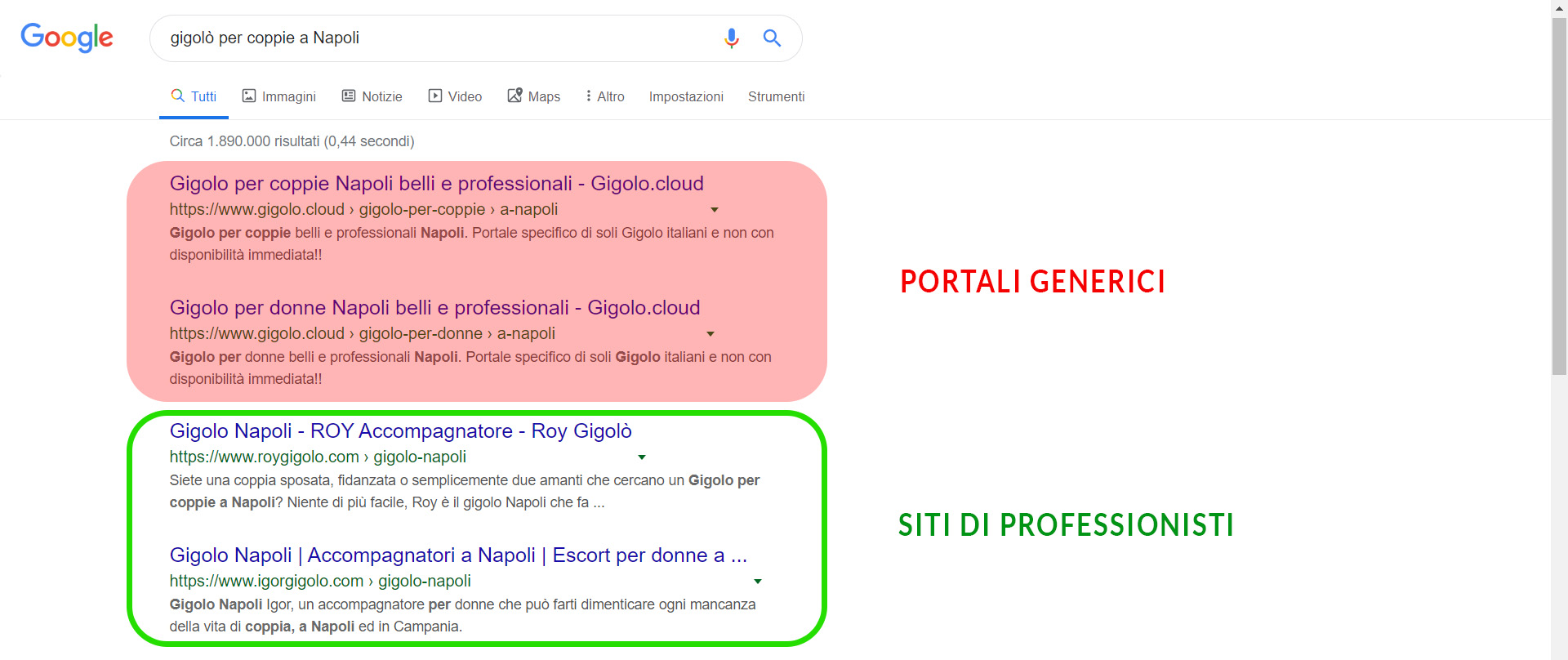The height and width of the screenshot is (660, 1568).
Task: Click the Immagini tab image icon
Action: [249, 96]
